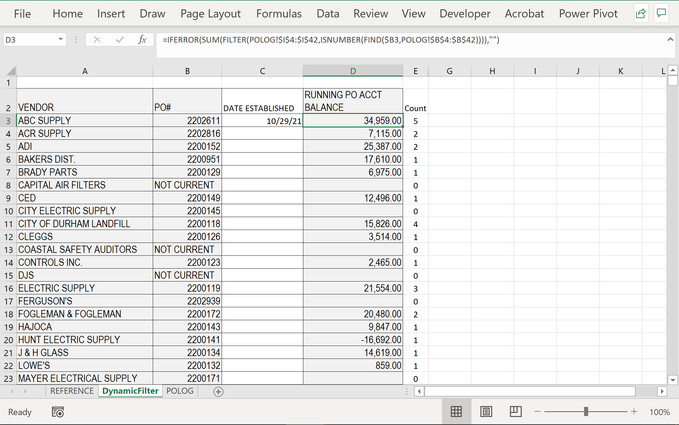Screen dimensions: 679x425
Task: Click the Name Box showing D3
Action: click(29, 40)
